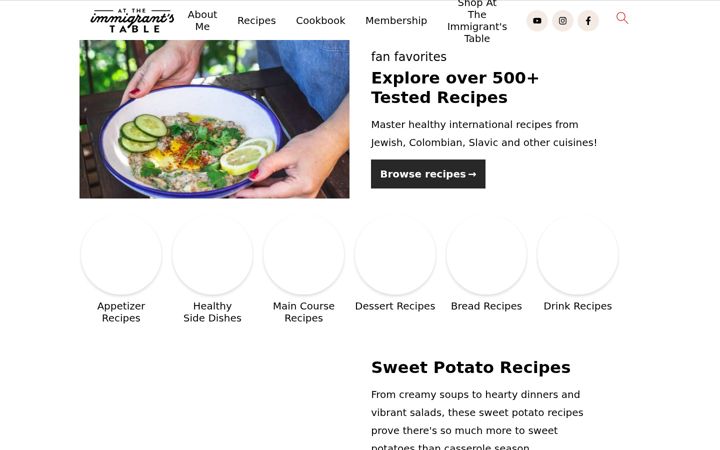Open the YouTube channel icon

coord(537,21)
